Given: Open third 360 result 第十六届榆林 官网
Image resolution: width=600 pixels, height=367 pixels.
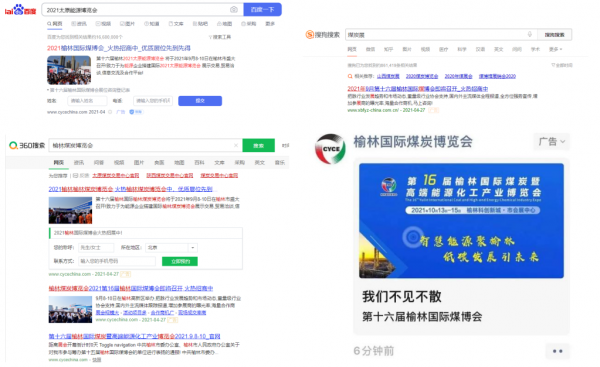Looking at the screenshot, I should (134, 336).
